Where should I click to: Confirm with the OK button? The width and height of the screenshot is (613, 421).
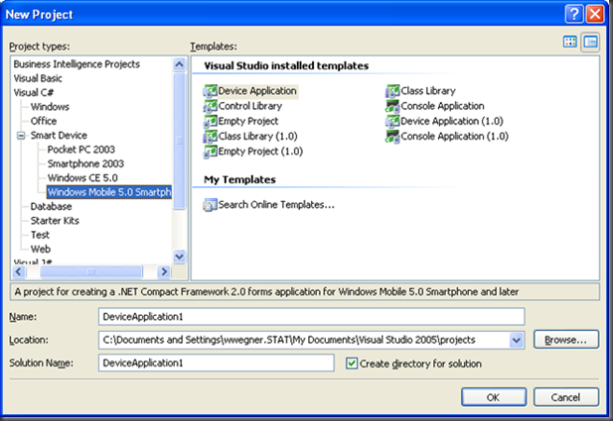(493, 397)
